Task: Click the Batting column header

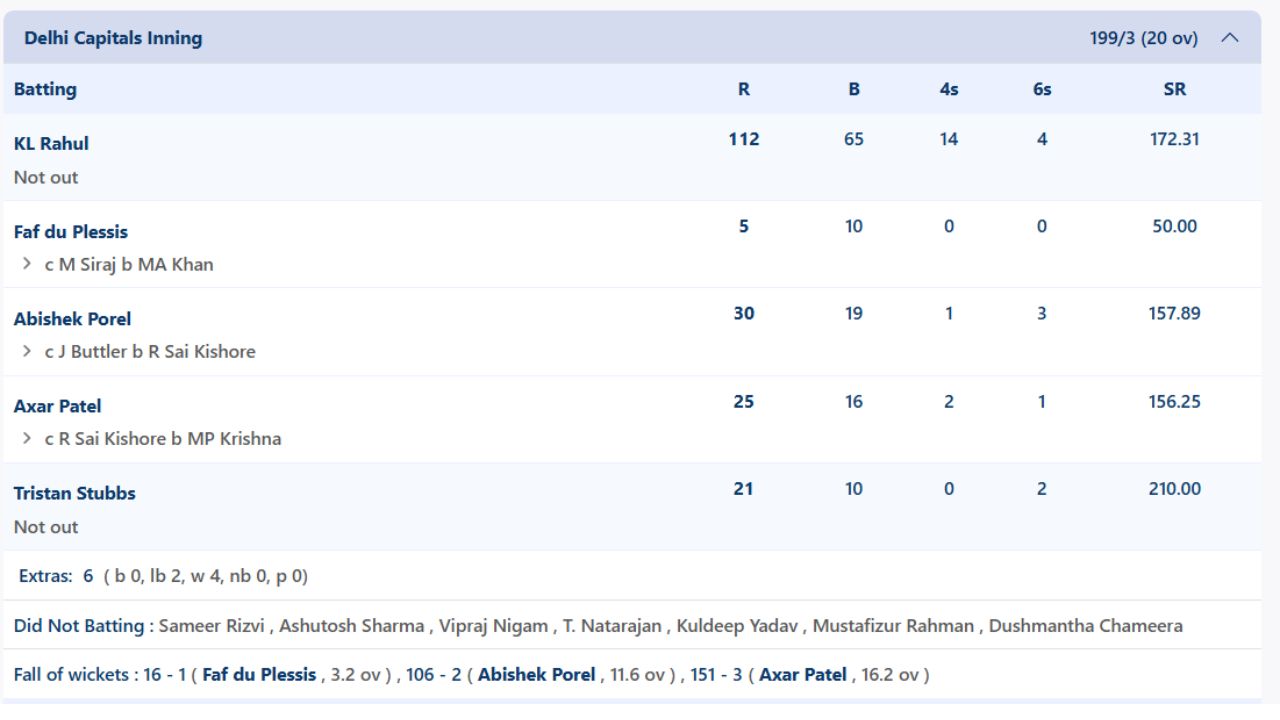Action: (x=45, y=89)
